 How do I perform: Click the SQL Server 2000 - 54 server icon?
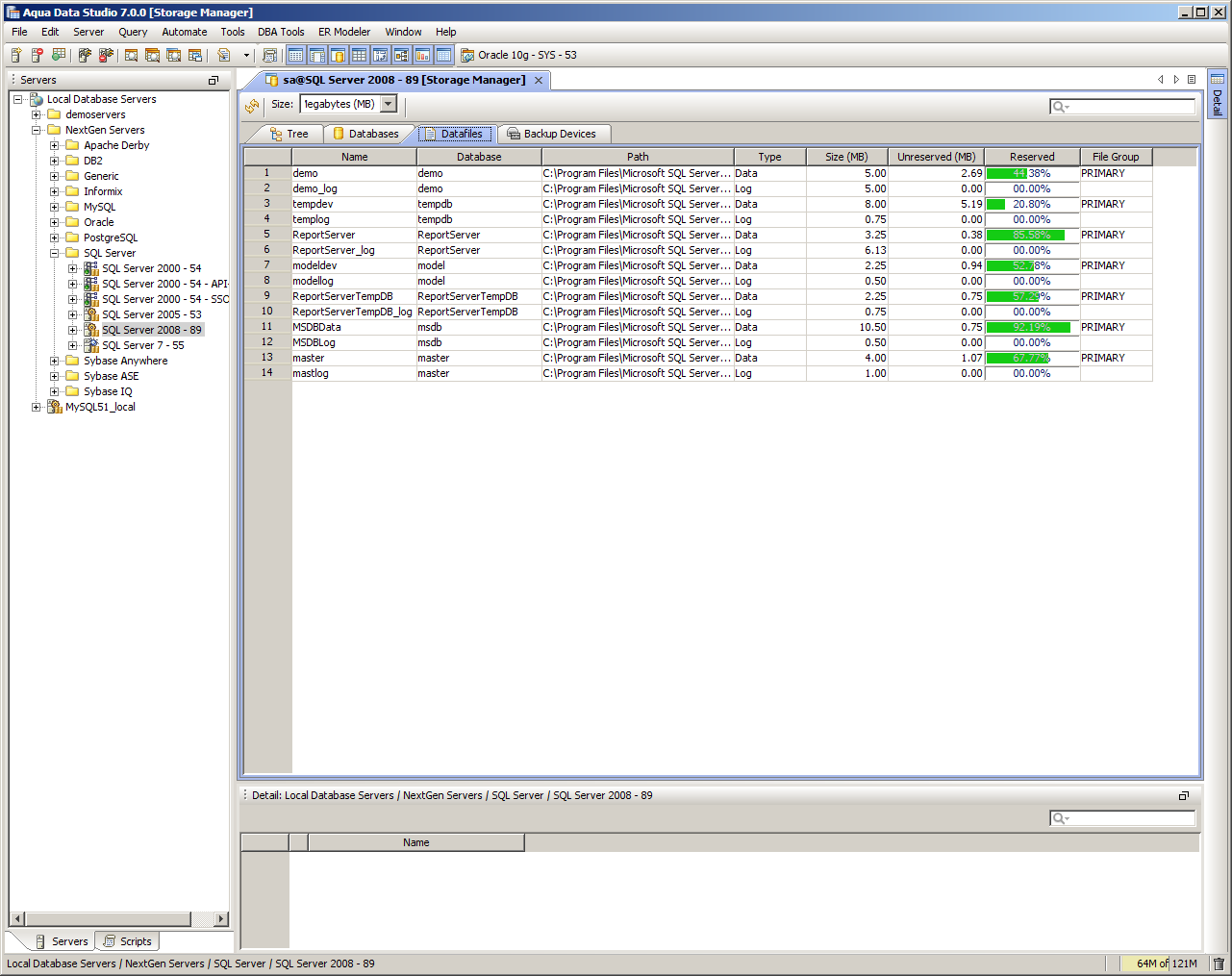click(x=91, y=268)
